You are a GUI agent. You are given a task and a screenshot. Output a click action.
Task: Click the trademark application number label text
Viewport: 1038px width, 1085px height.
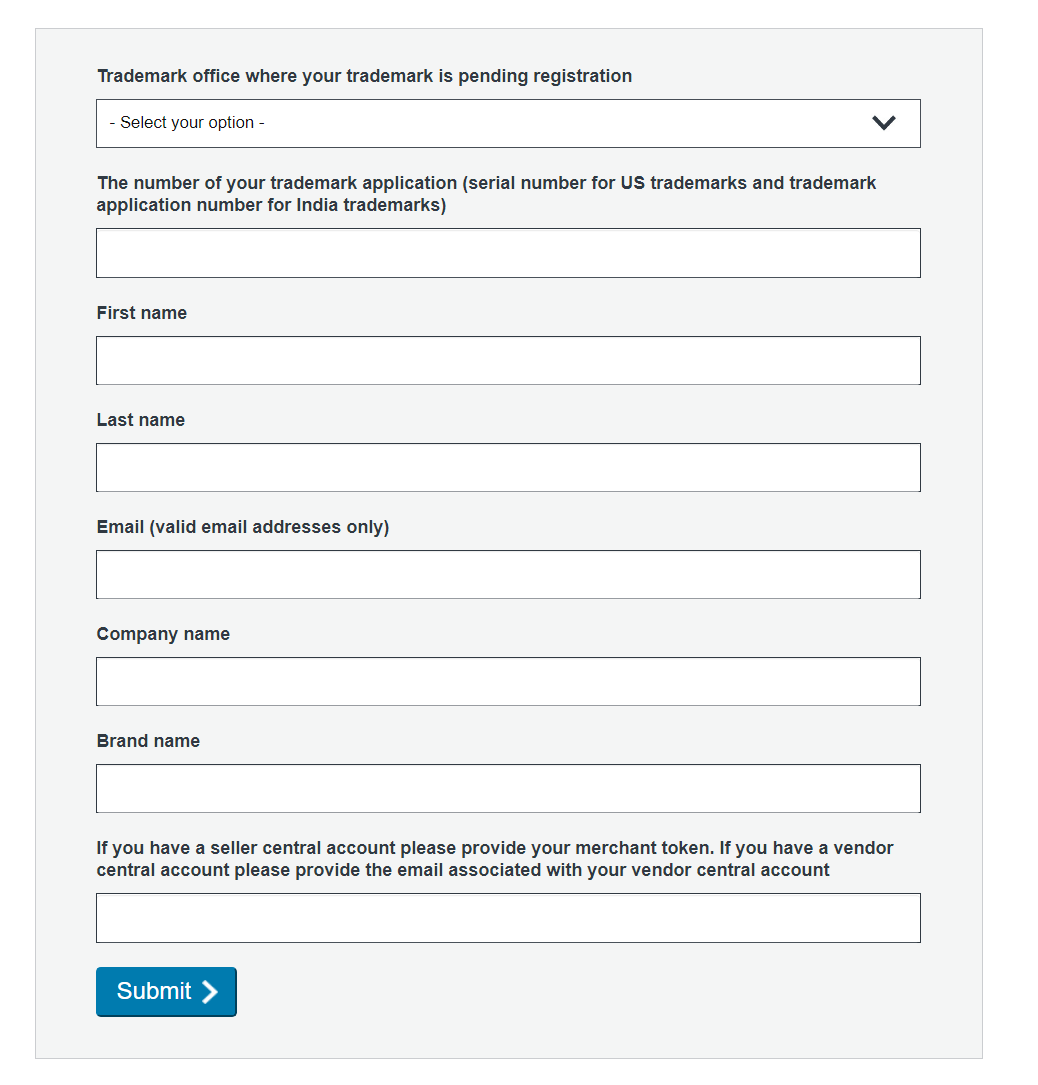[x=486, y=194]
